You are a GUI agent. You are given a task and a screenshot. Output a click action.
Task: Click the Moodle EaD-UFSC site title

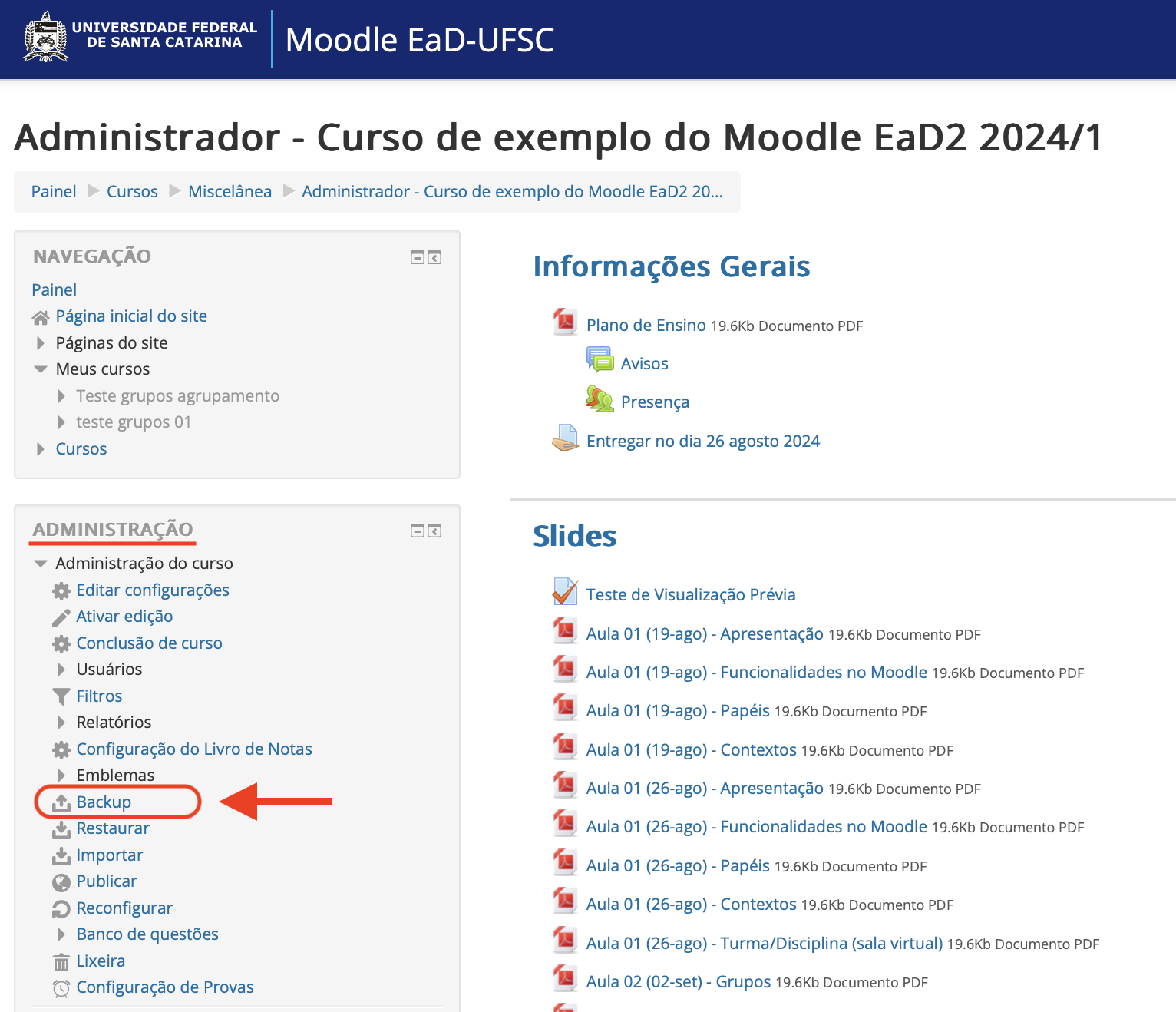click(x=420, y=40)
